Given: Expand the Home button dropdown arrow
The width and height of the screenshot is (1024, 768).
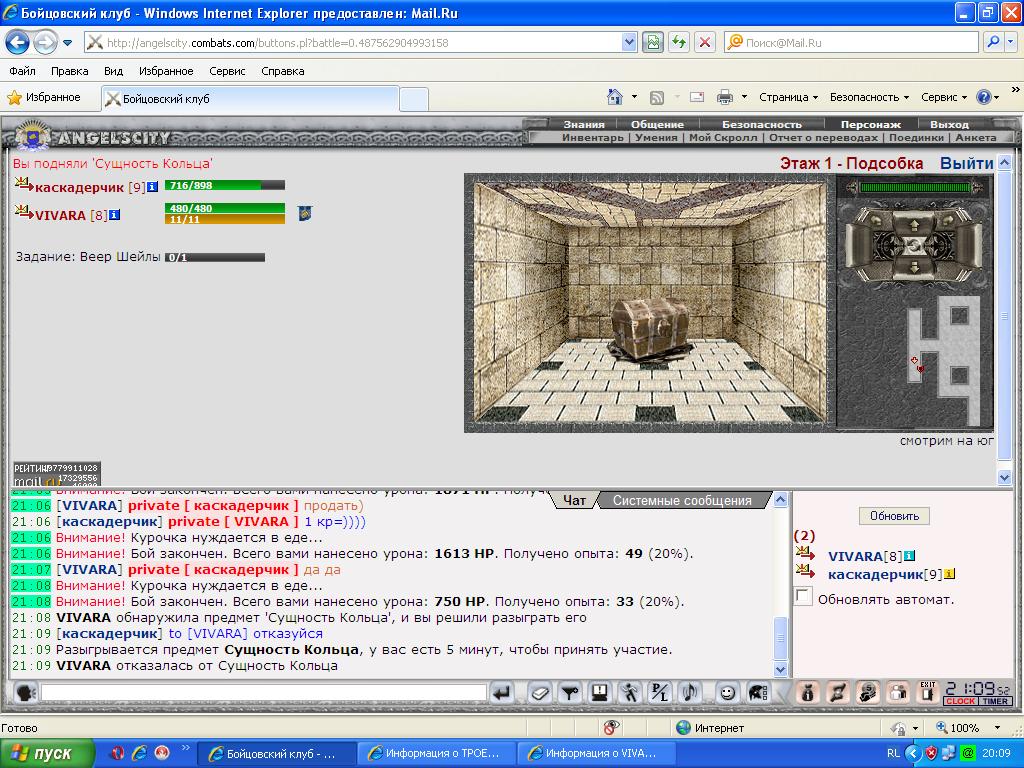Looking at the screenshot, I should click(x=634, y=97).
